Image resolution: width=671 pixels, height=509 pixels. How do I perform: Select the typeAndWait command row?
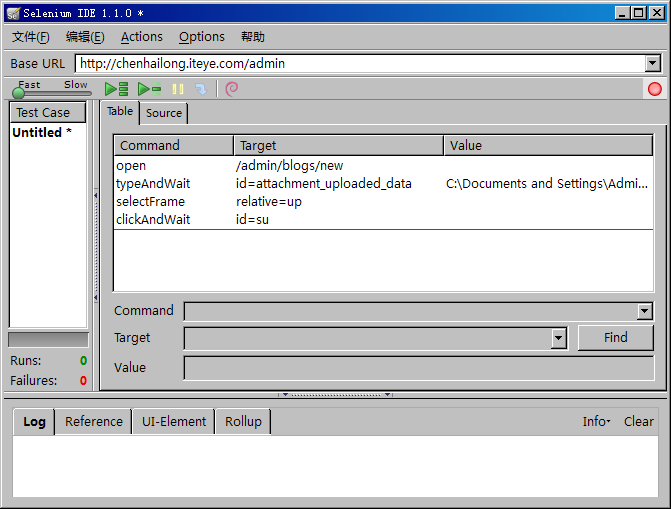[383, 184]
